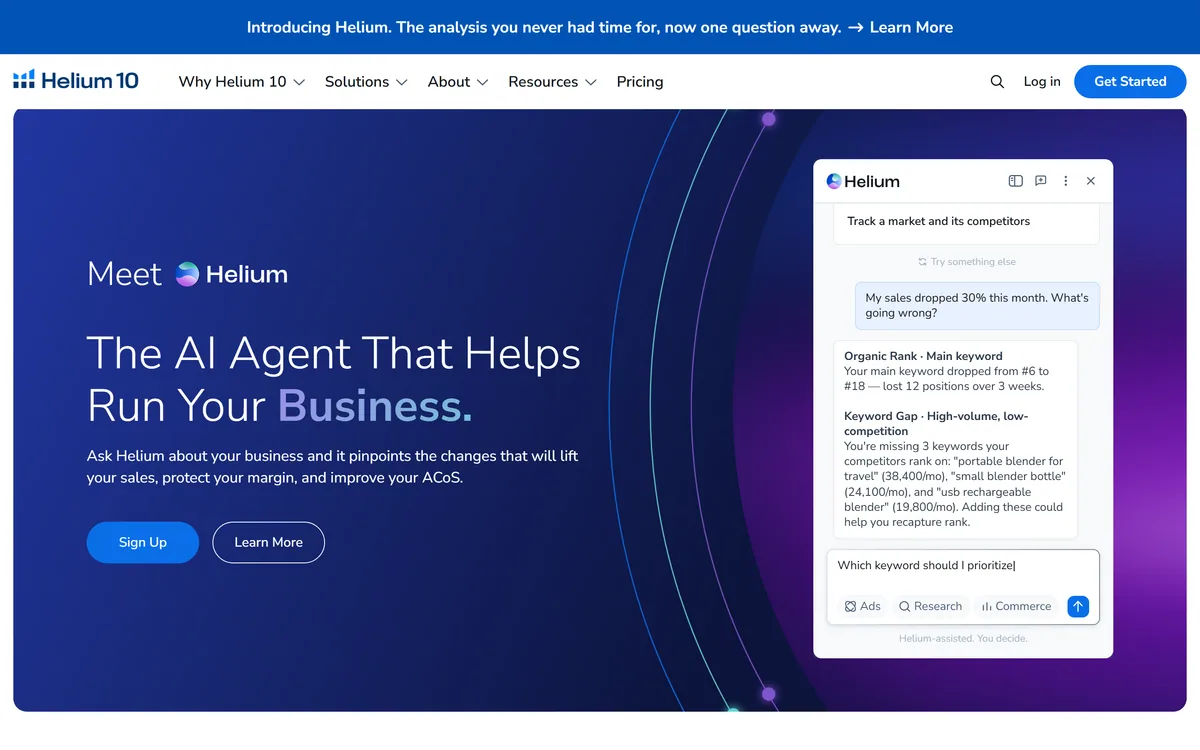Click the hero Learn More button
Screen dimensions: 1200x750
[x=269, y=542]
